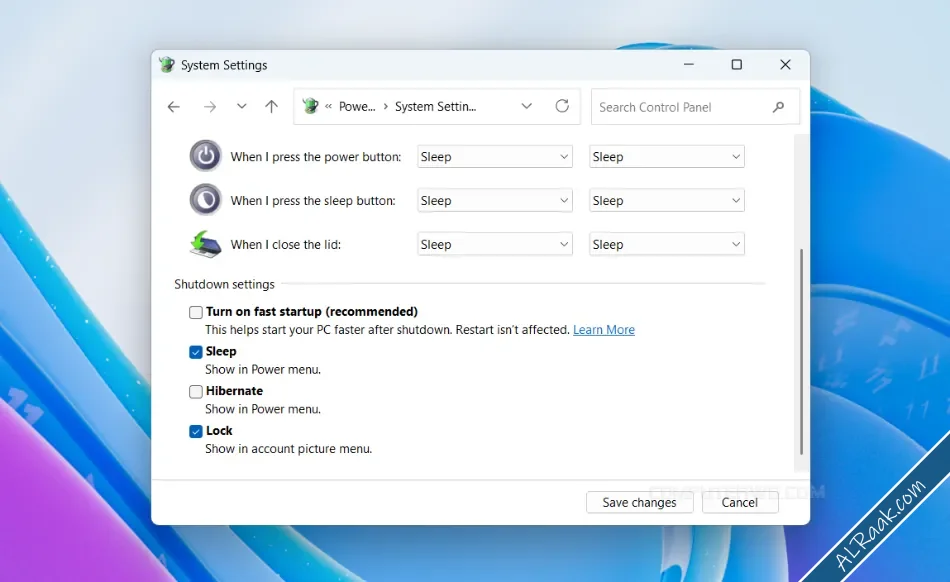Click the laptop lid icon
Image resolution: width=950 pixels, height=582 pixels.
205,244
